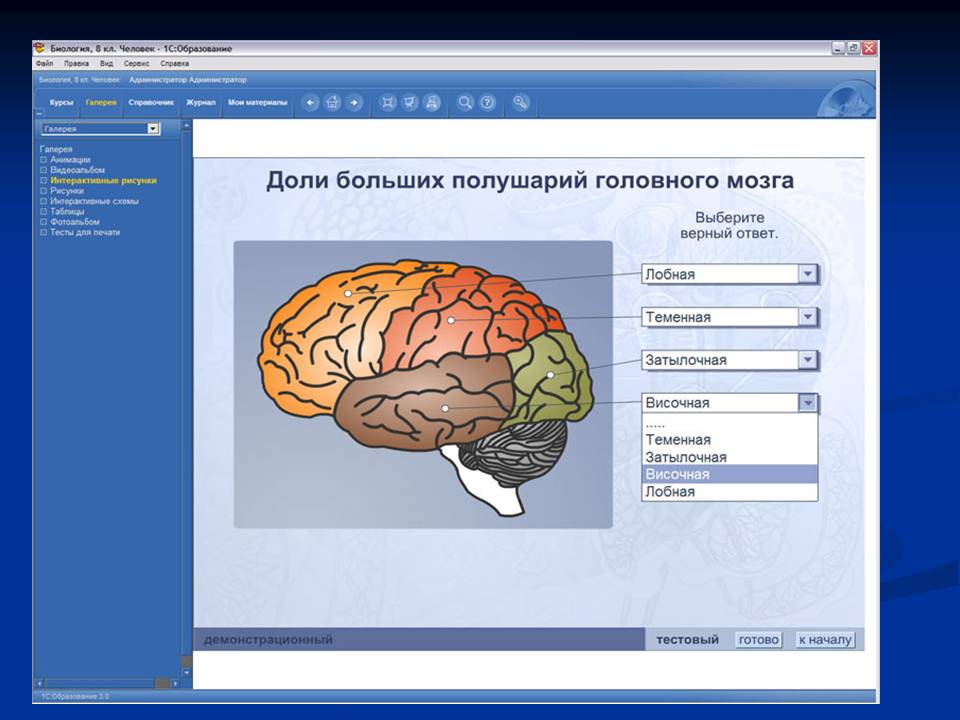Expand the Теменная answer dropdown

[x=808, y=317]
